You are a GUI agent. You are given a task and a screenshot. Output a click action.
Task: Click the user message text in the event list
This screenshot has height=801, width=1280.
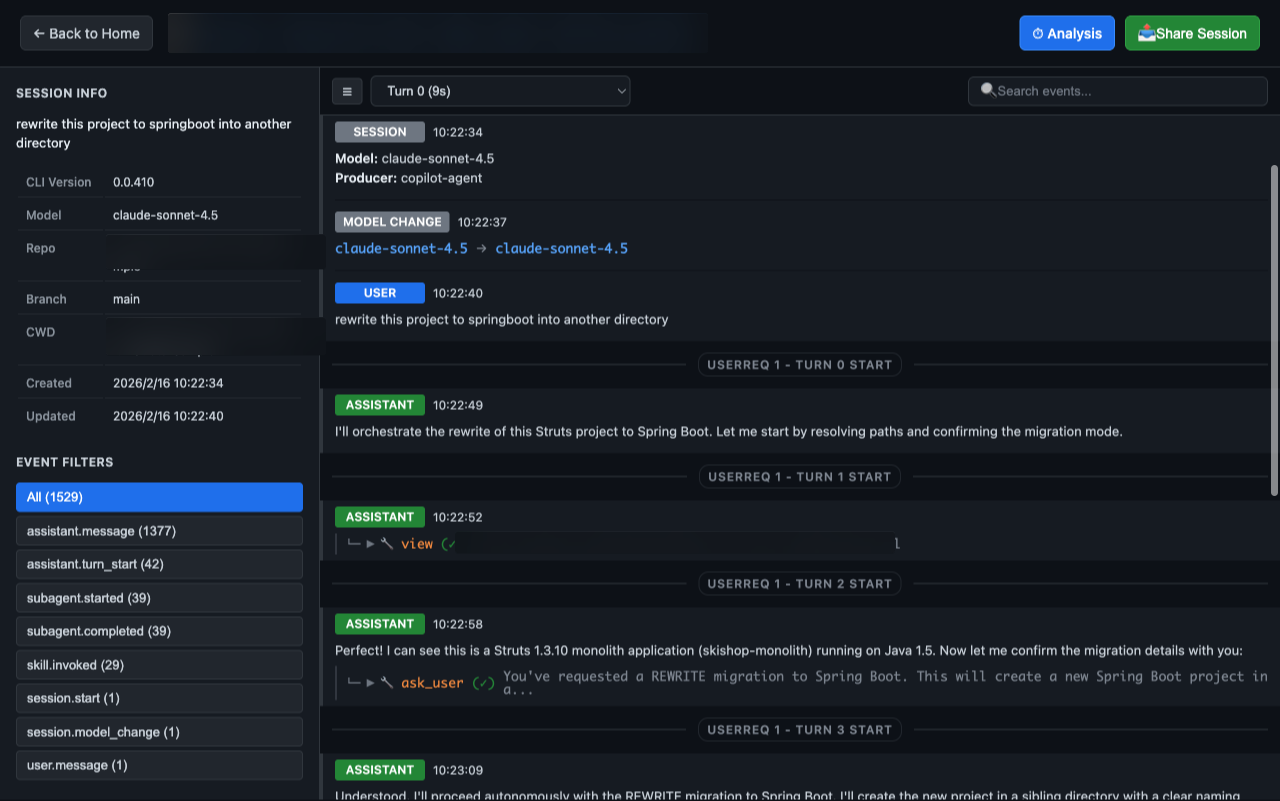pyautogui.click(x=501, y=320)
